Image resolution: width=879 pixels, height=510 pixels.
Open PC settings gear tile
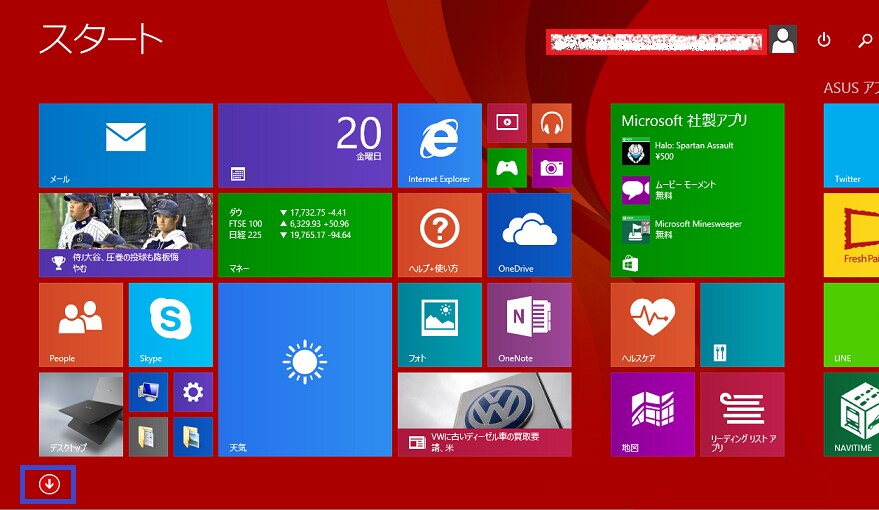[x=193, y=392]
